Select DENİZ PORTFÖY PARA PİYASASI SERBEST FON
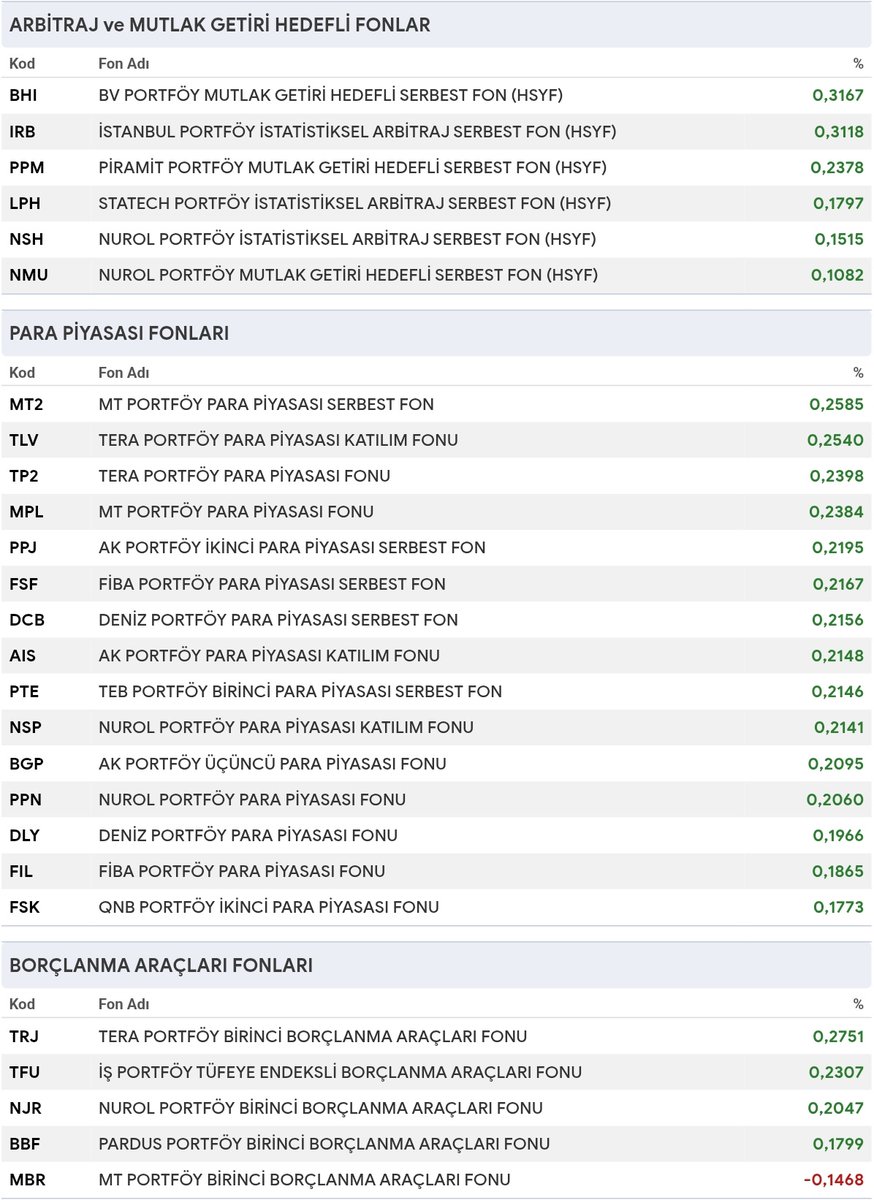Viewport: 874px width, 1200px height. click(278, 621)
